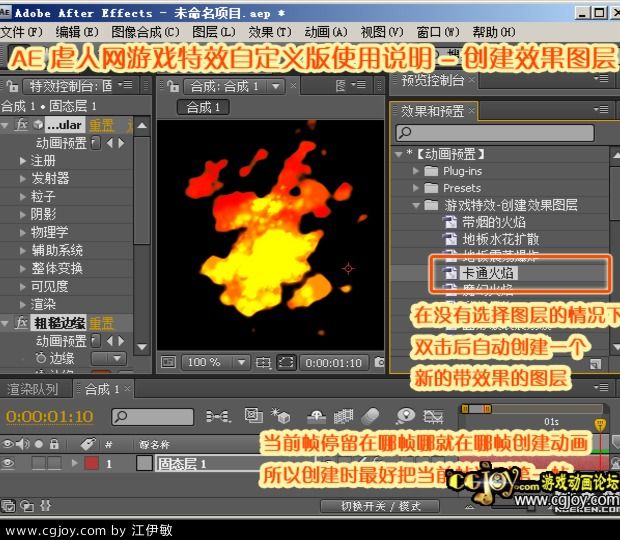Image resolution: width=620 pixels, height=540 pixels.
Task: Click the timeline current time 0:00:01:10
Action: 50,417
